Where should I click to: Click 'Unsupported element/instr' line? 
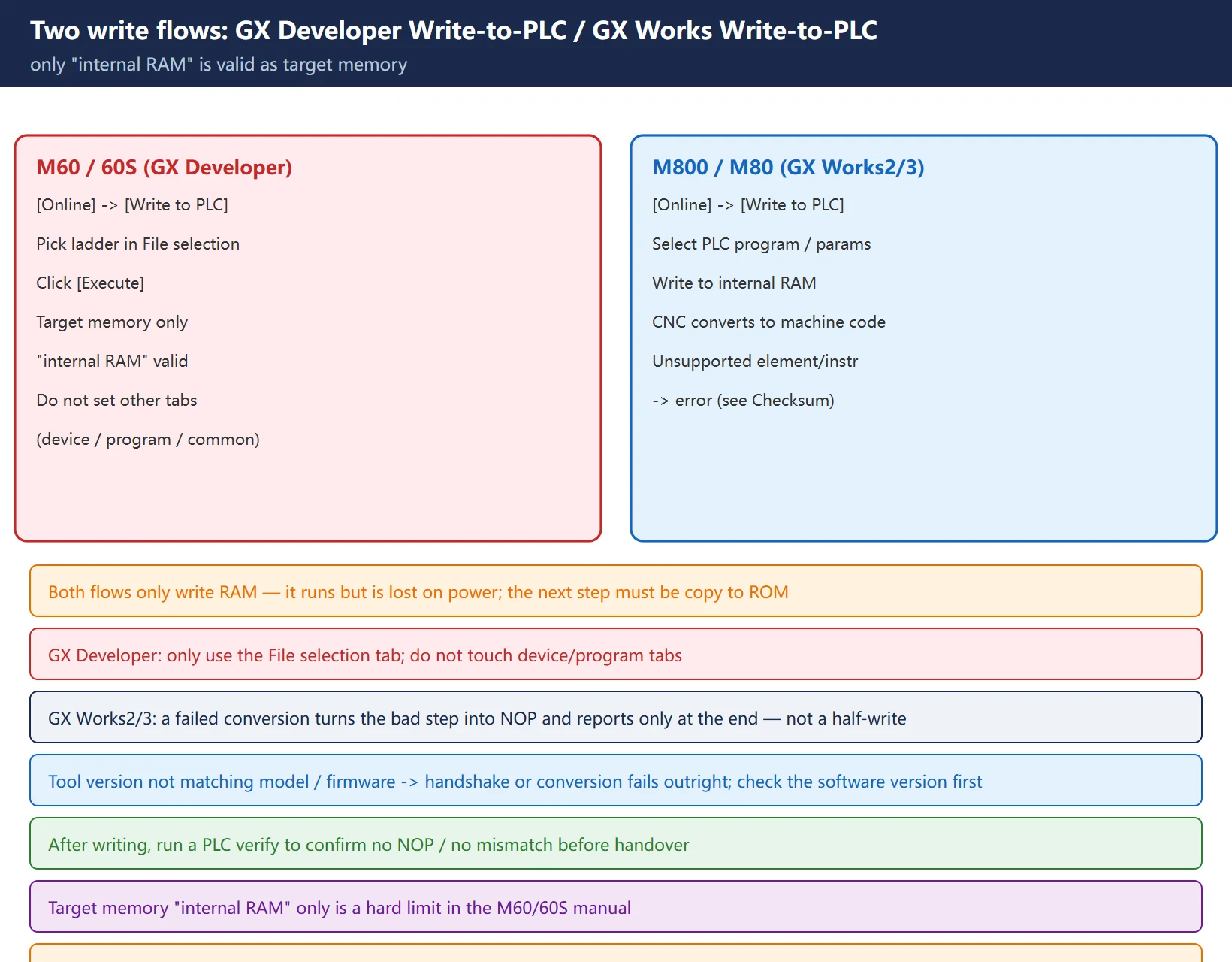pyautogui.click(x=755, y=361)
